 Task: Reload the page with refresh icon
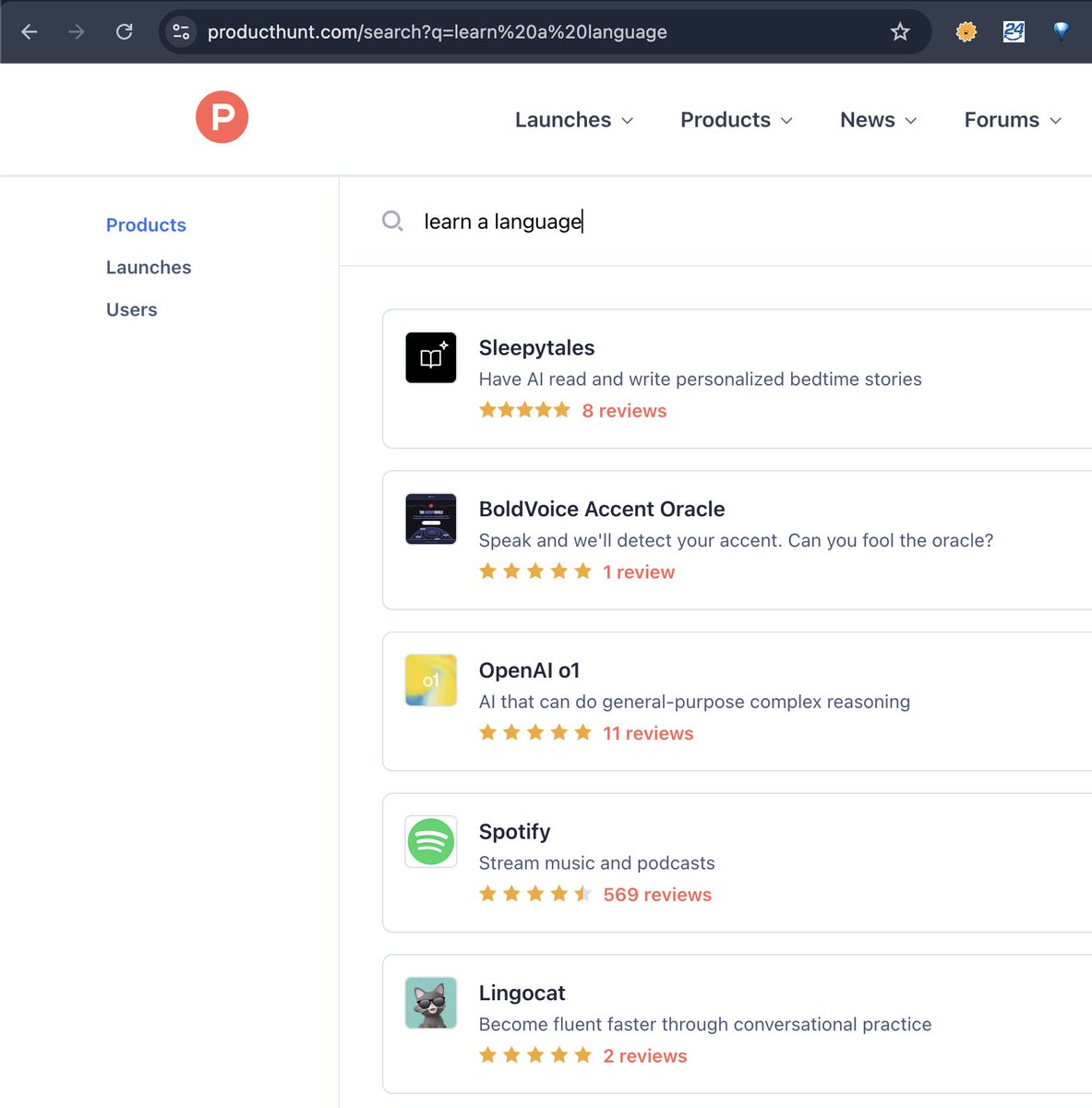[125, 32]
